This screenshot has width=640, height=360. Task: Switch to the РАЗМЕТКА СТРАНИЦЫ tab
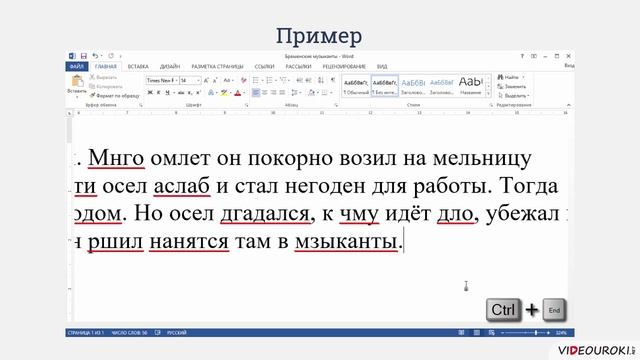(217, 67)
